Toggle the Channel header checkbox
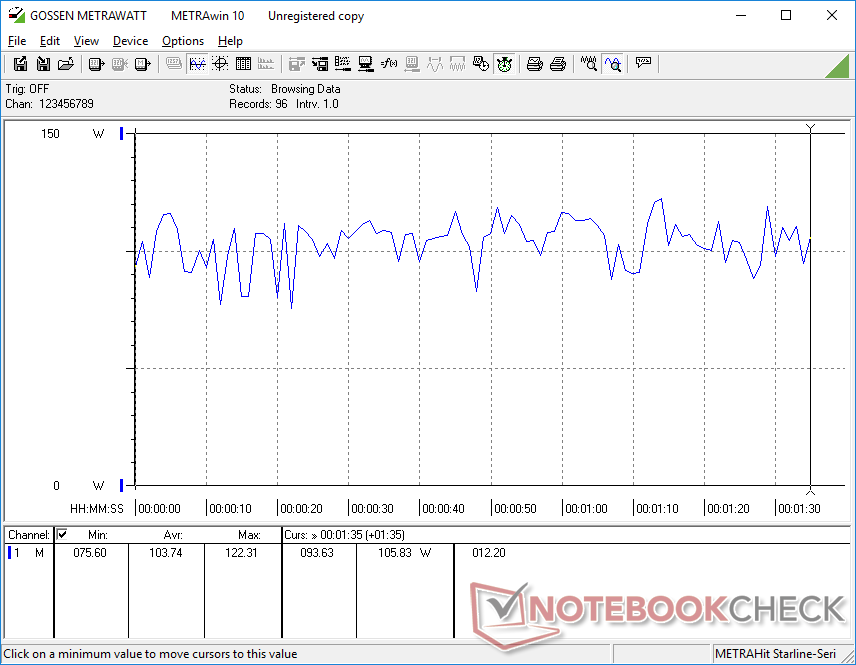This screenshot has width=856, height=665. coord(62,534)
